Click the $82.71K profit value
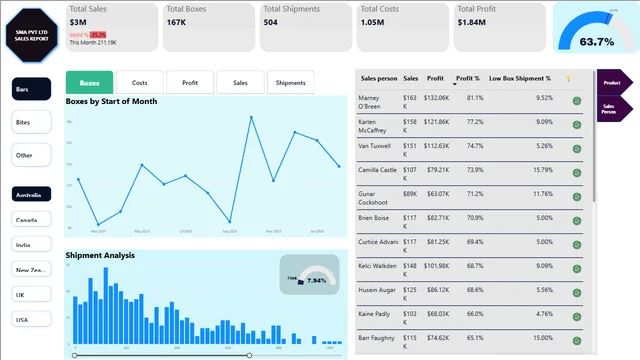 [438, 218]
